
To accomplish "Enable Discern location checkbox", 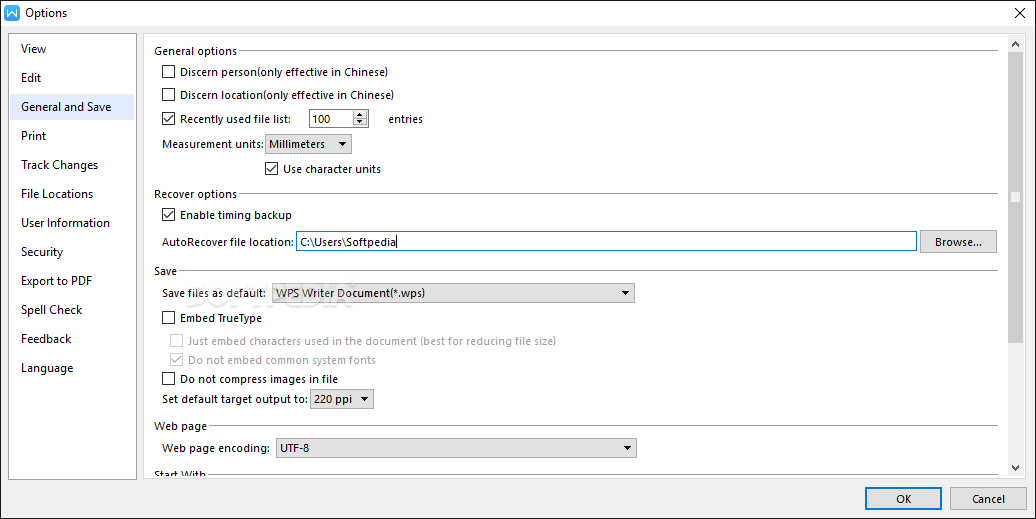I will tap(168, 94).
